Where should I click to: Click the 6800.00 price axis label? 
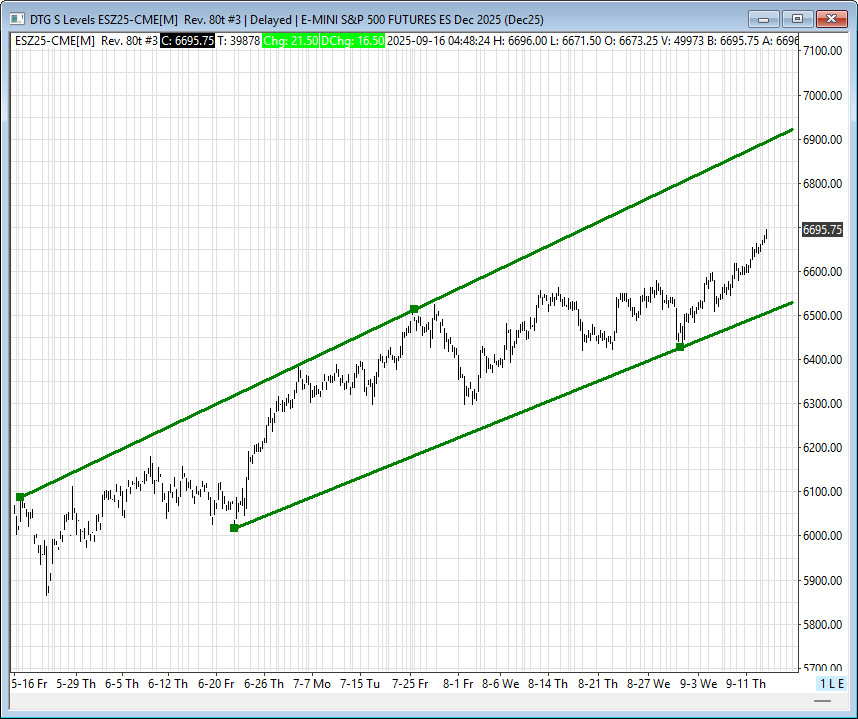(822, 183)
